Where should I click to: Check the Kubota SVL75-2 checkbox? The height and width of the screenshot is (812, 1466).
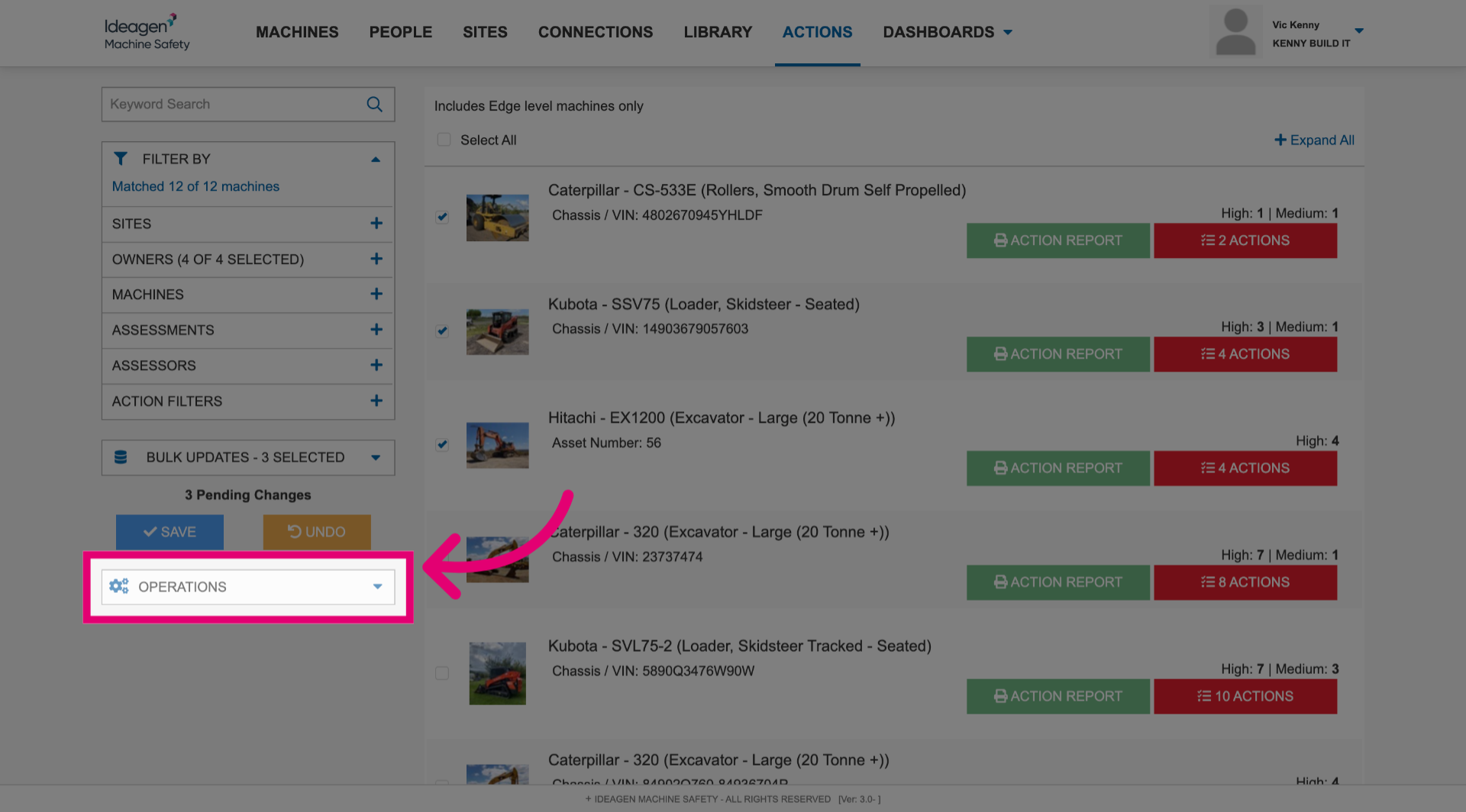click(442, 673)
